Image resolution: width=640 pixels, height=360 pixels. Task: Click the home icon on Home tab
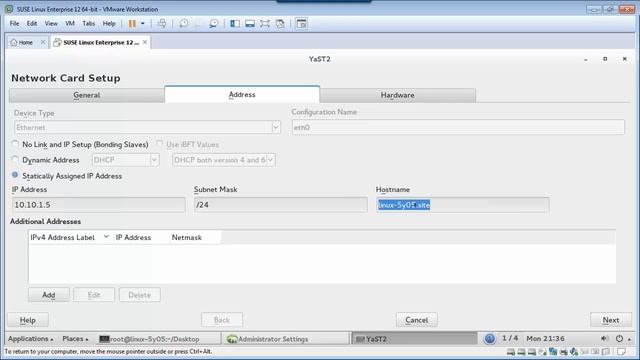tap(13, 42)
